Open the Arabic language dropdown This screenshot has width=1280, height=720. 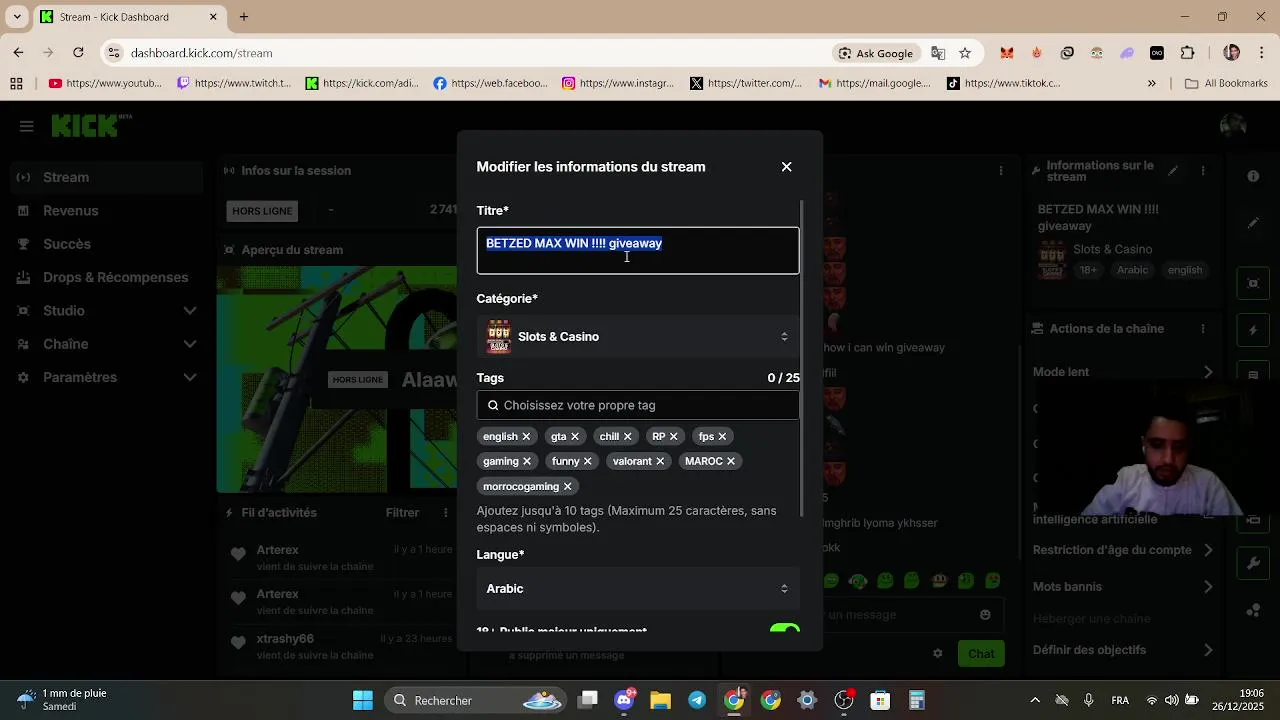(638, 589)
